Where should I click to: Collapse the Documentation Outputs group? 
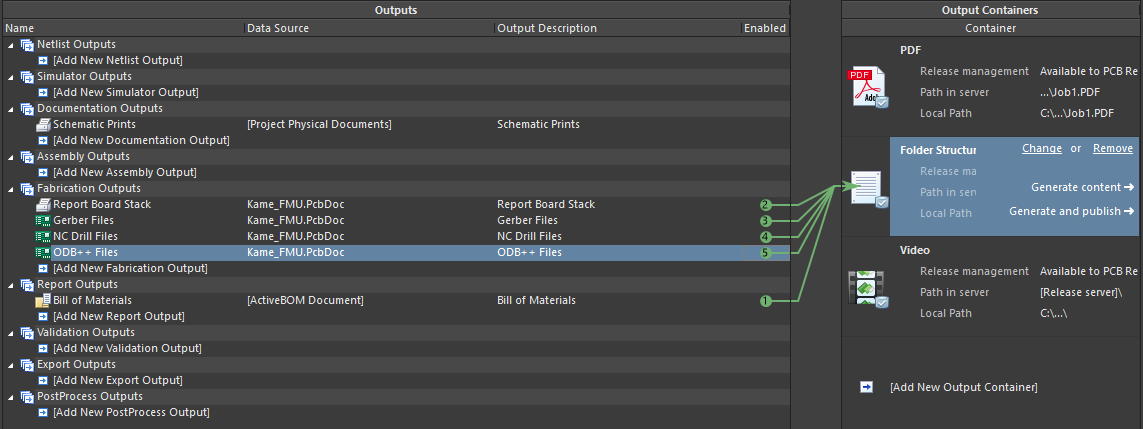point(10,109)
